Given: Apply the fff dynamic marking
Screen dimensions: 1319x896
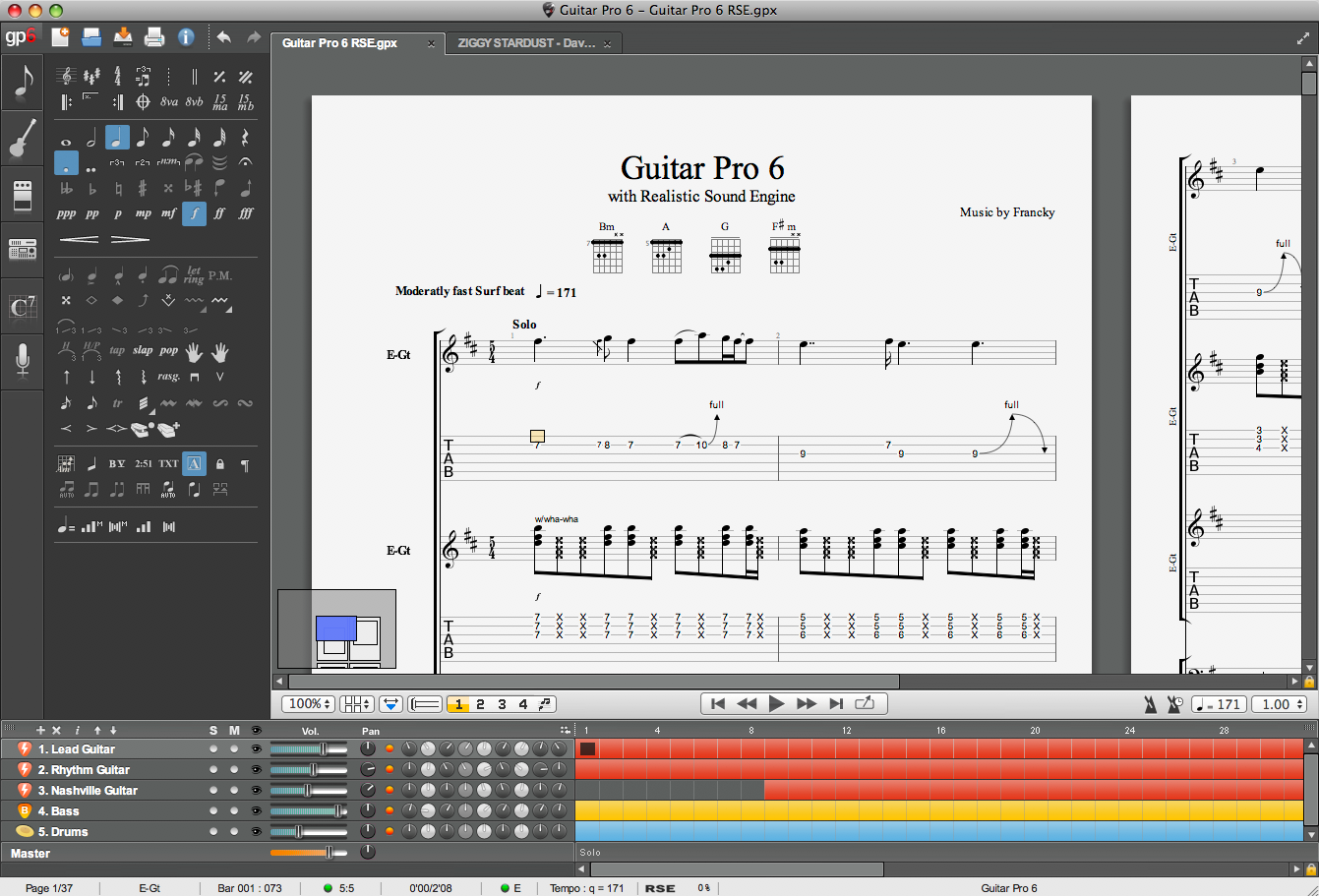Looking at the screenshot, I should pyautogui.click(x=245, y=212).
